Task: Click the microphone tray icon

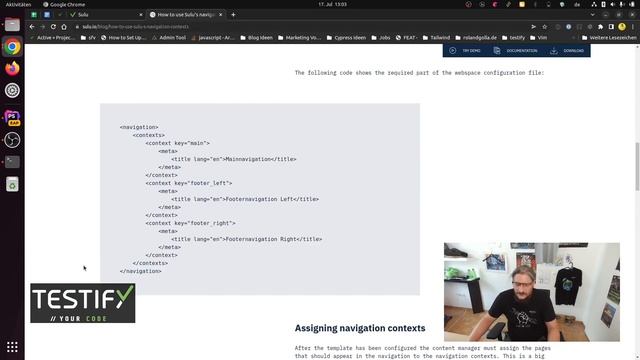Action: click(621, 4)
